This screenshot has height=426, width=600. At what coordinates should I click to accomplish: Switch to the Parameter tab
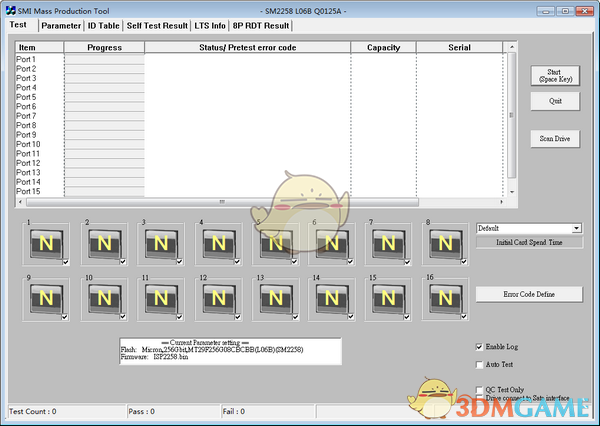coord(61,25)
